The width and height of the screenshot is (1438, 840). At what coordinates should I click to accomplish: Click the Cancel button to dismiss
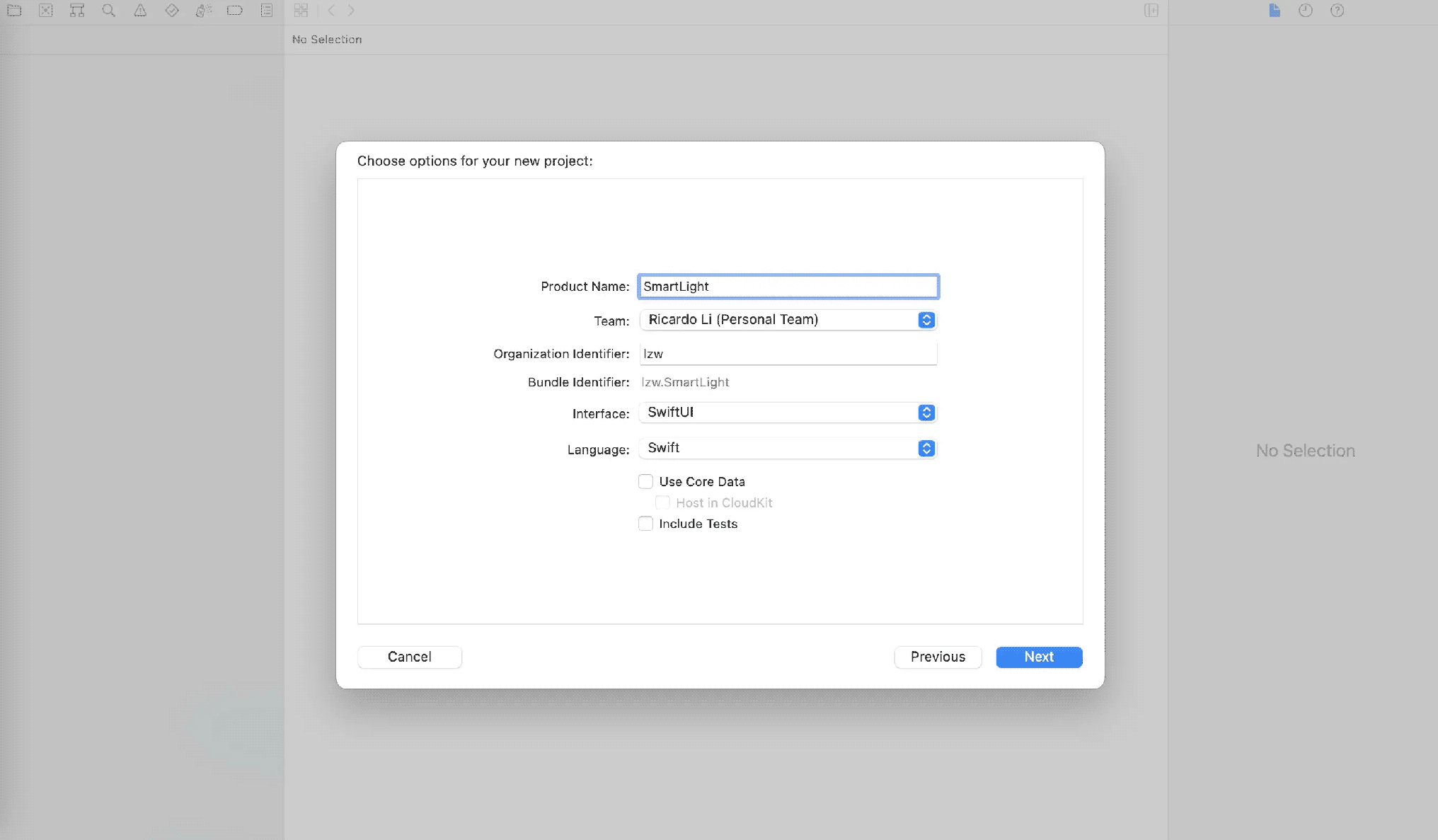coord(409,656)
